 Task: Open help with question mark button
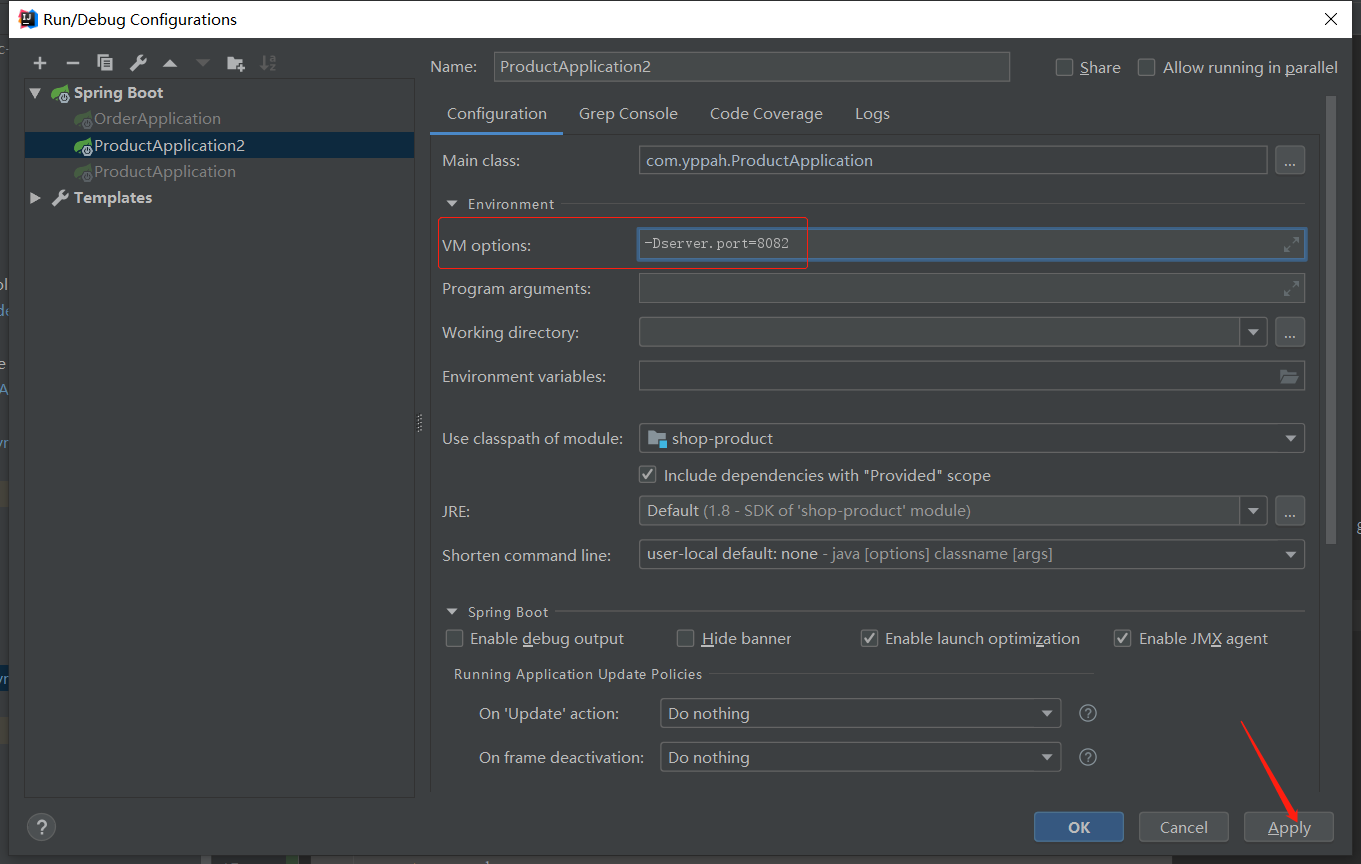pyautogui.click(x=41, y=827)
